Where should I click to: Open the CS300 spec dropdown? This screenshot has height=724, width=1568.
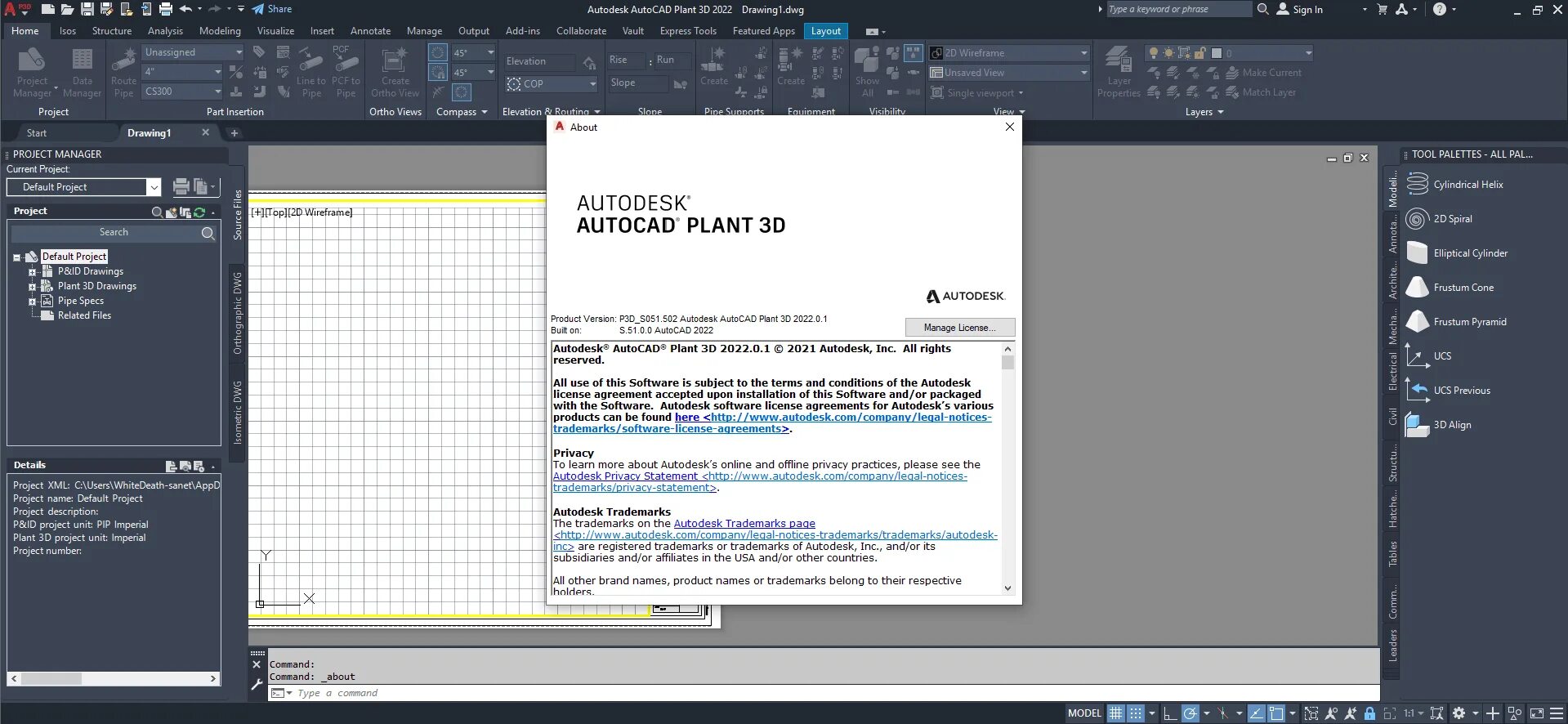click(182, 92)
